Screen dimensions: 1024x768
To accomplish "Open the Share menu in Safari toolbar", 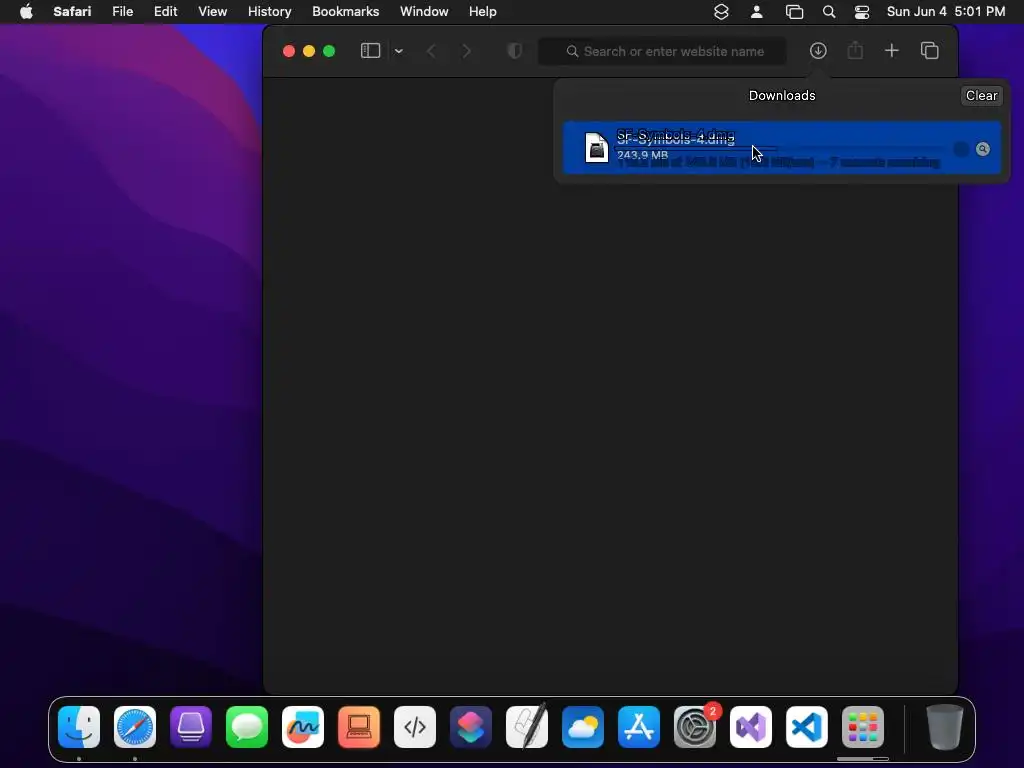I will (x=855, y=51).
